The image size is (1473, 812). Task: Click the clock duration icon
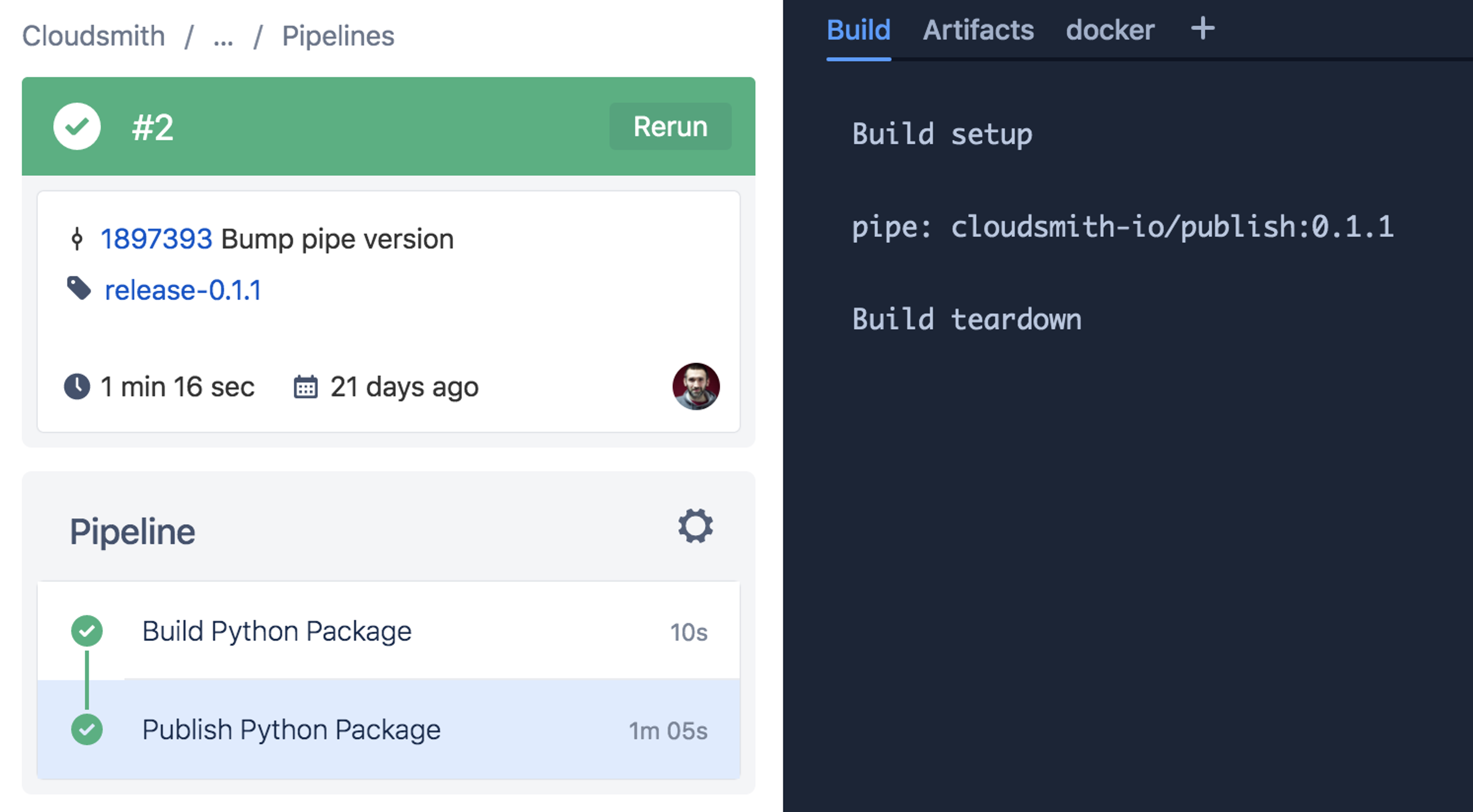click(77, 386)
